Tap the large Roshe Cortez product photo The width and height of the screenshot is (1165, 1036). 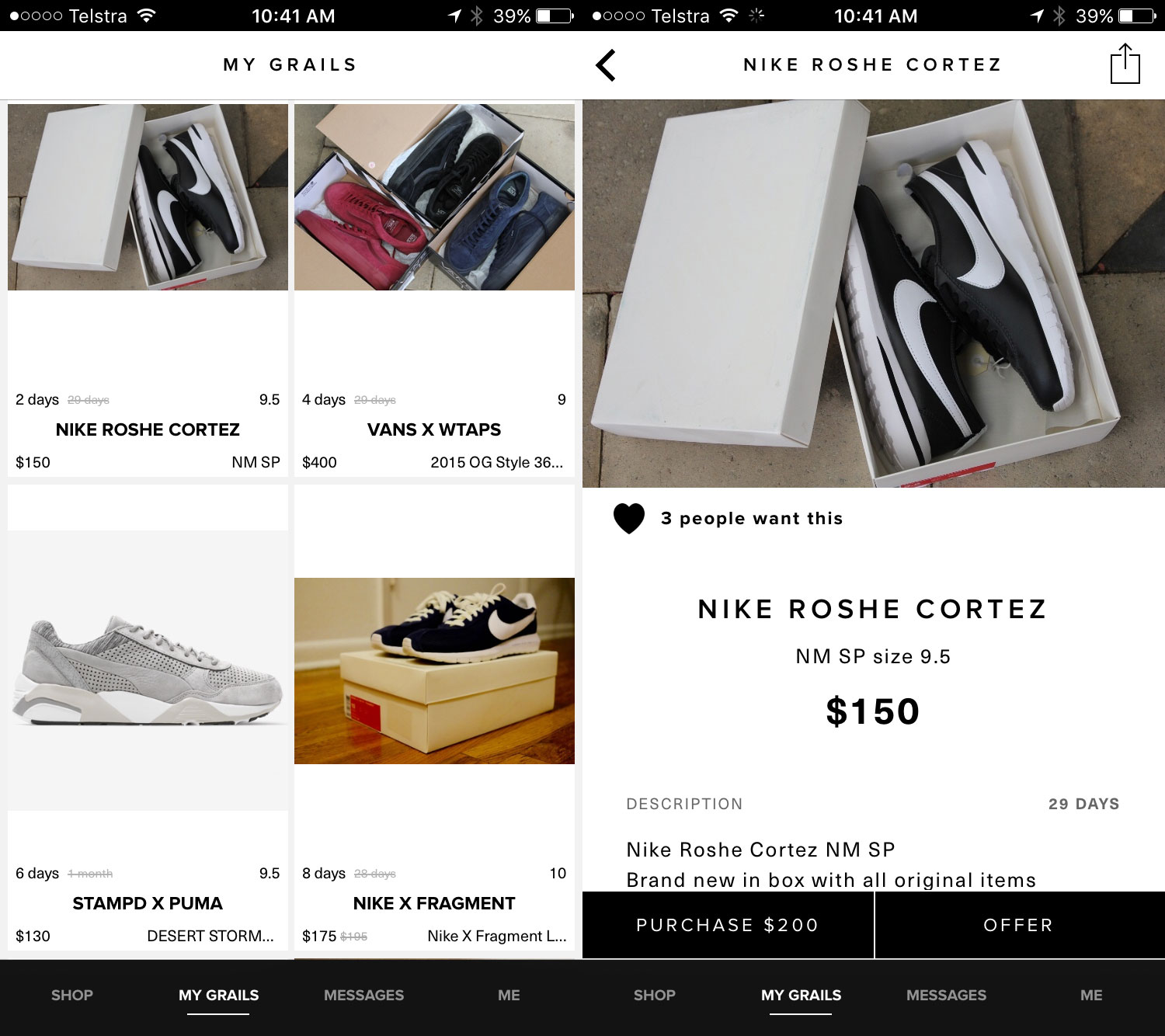click(x=874, y=294)
